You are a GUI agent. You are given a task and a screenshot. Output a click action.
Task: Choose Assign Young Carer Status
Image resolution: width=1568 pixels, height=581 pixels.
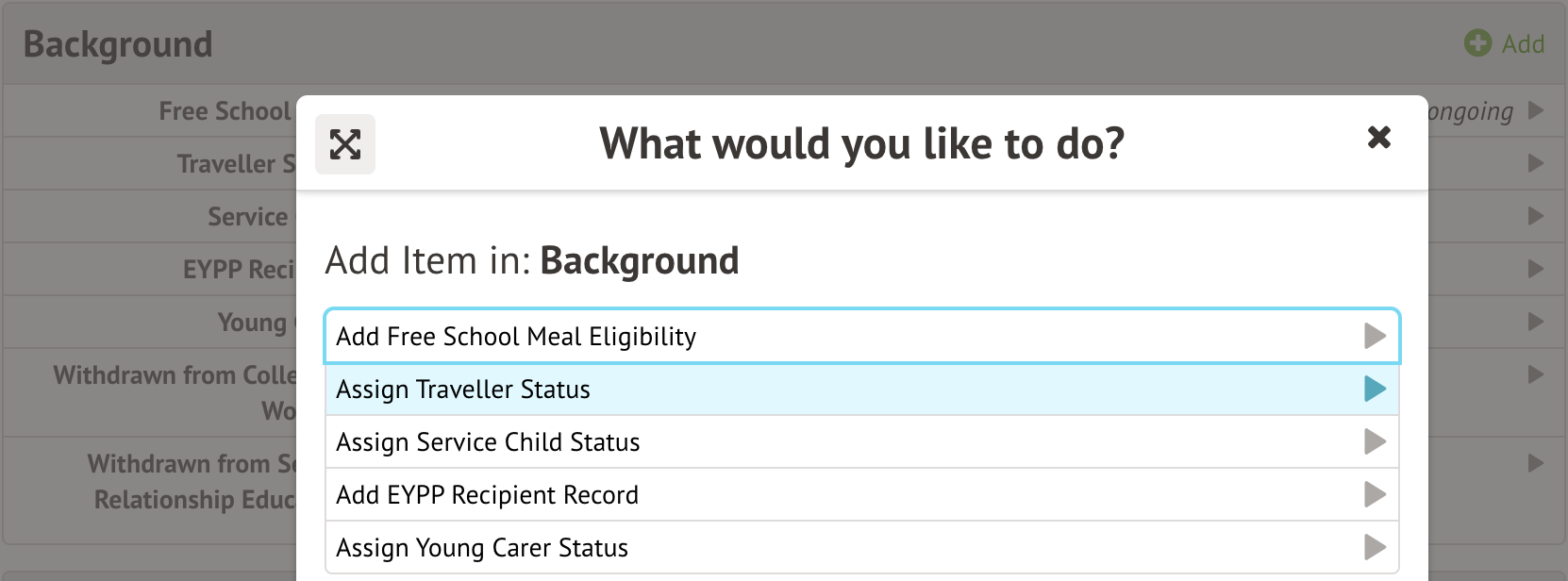click(x=482, y=548)
